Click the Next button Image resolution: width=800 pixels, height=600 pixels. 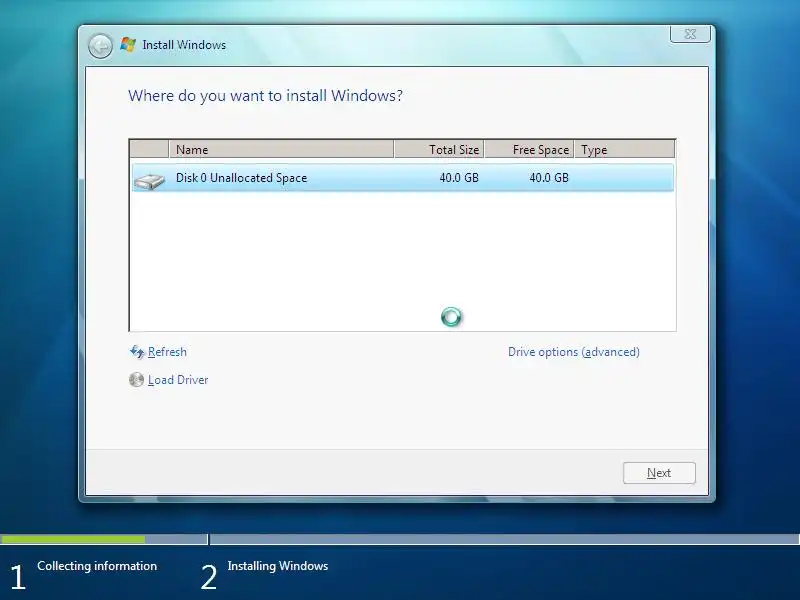[x=659, y=473]
